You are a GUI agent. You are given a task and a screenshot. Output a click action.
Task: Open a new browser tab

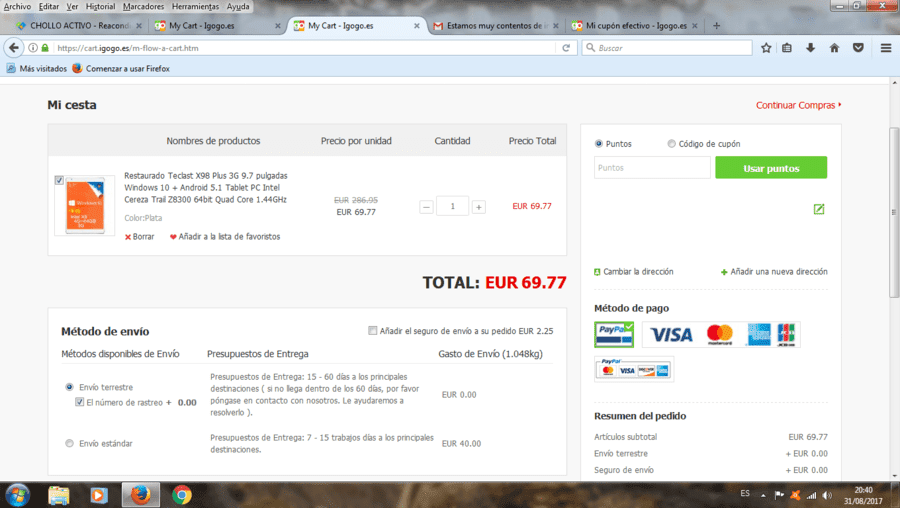coord(716,25)
